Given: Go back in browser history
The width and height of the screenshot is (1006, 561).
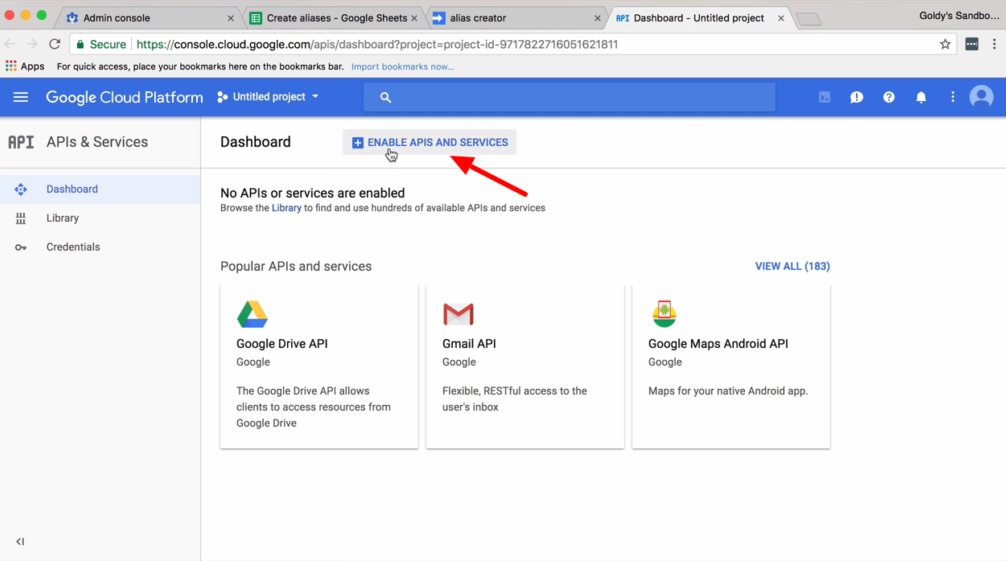Looking at the screenshot, I should [x=10, y=44].
